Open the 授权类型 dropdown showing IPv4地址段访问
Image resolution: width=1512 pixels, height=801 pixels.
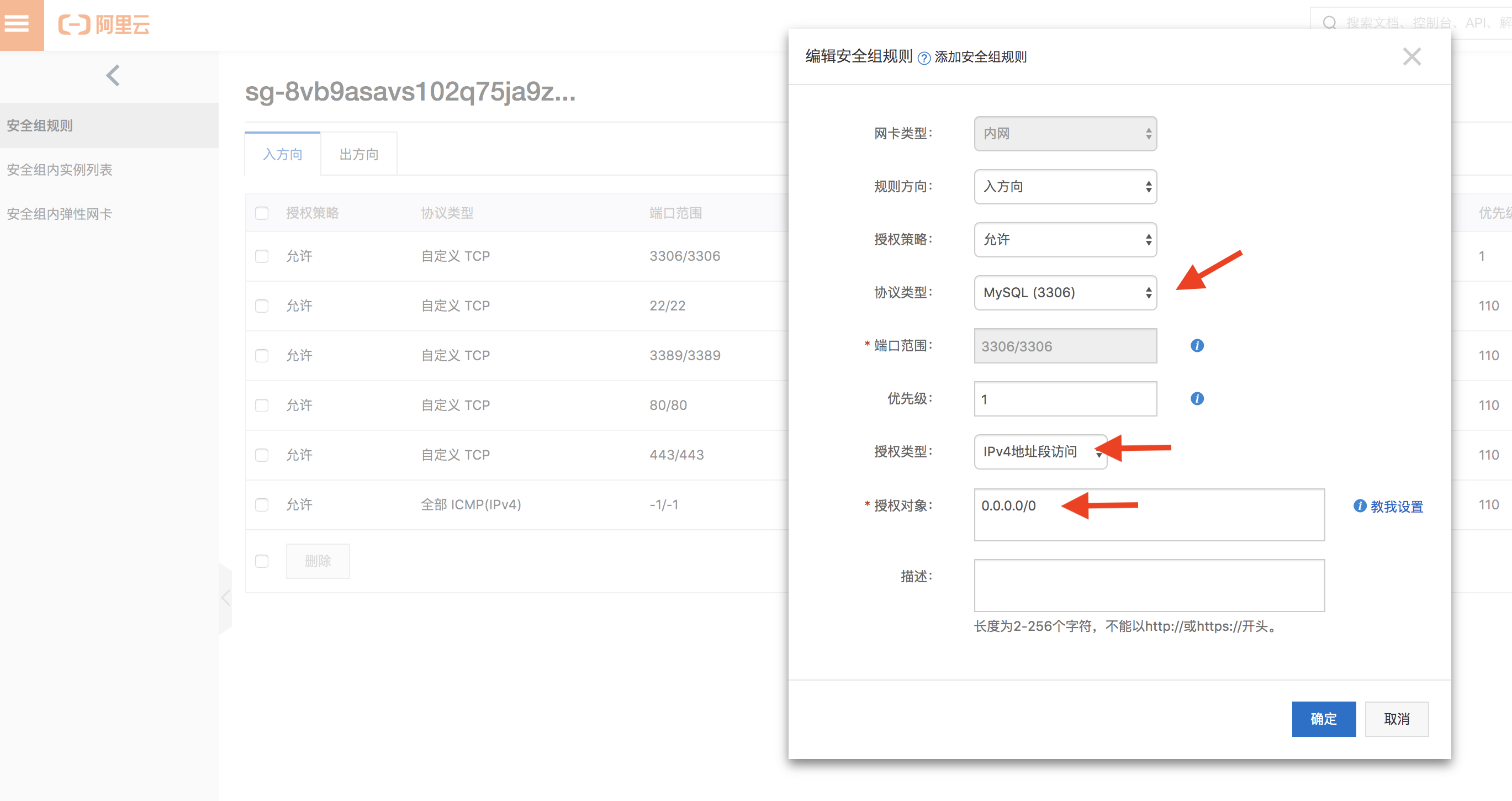tap(1040, 451)
